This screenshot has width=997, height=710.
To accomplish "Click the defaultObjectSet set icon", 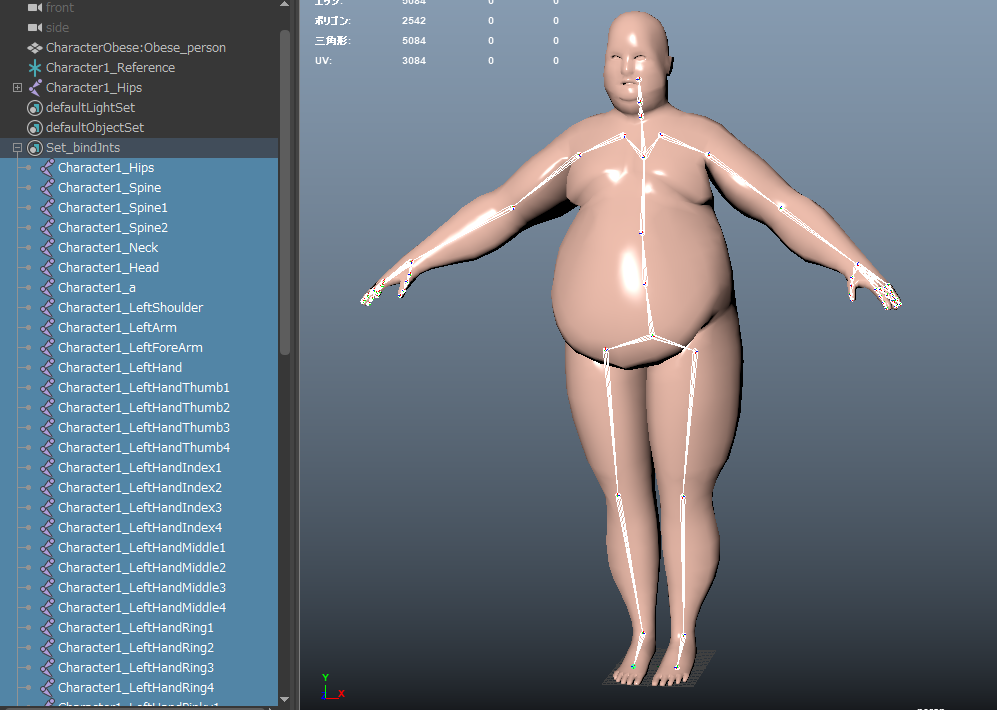I will tap(35, 128).
